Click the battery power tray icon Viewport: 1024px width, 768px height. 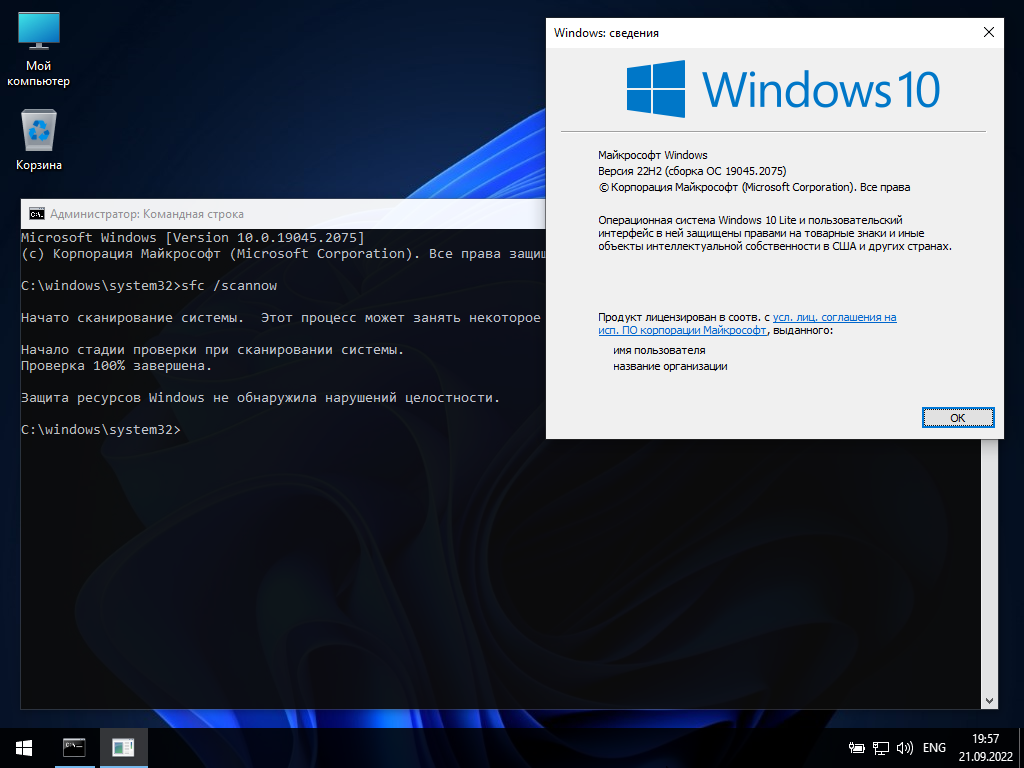point(857,747)
